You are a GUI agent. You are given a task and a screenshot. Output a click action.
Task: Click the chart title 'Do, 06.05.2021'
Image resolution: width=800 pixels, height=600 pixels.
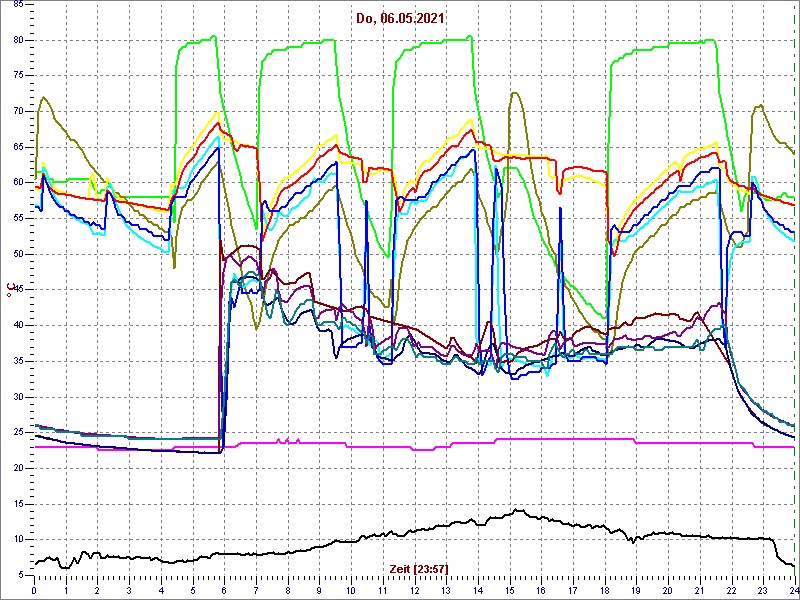[400, 19]
